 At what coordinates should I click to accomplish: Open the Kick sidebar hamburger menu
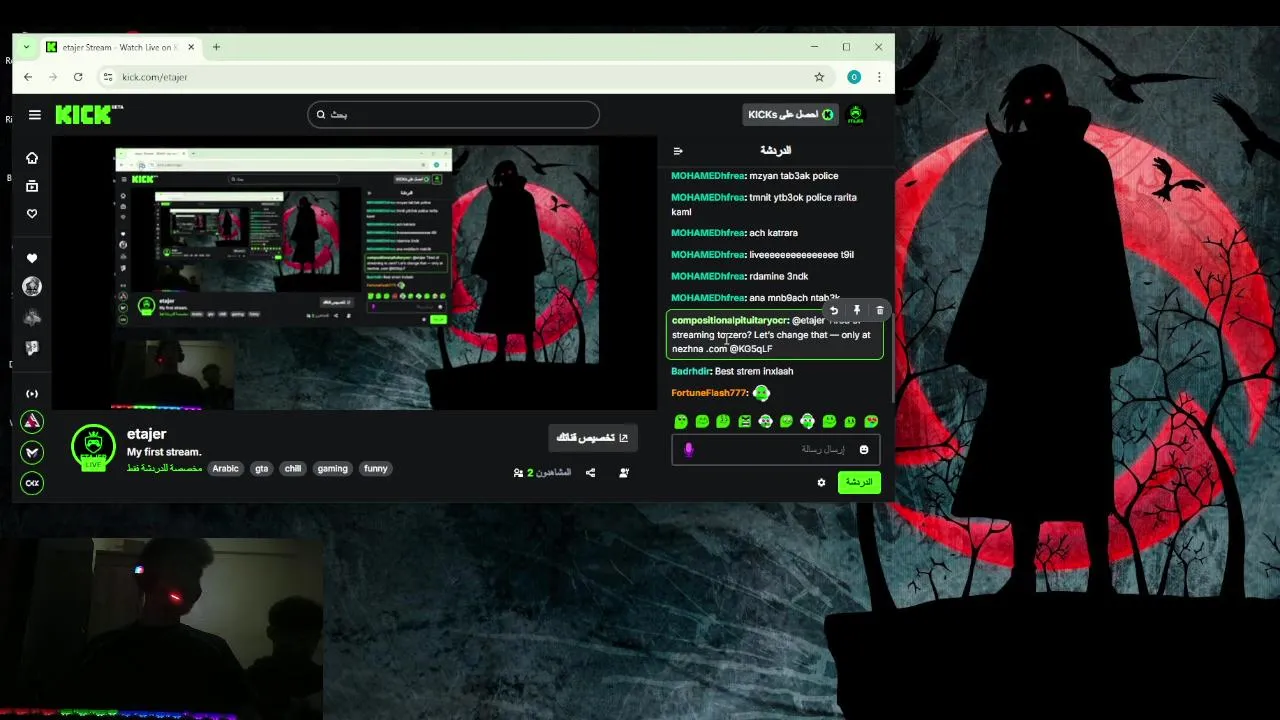[x=35, y=115]
